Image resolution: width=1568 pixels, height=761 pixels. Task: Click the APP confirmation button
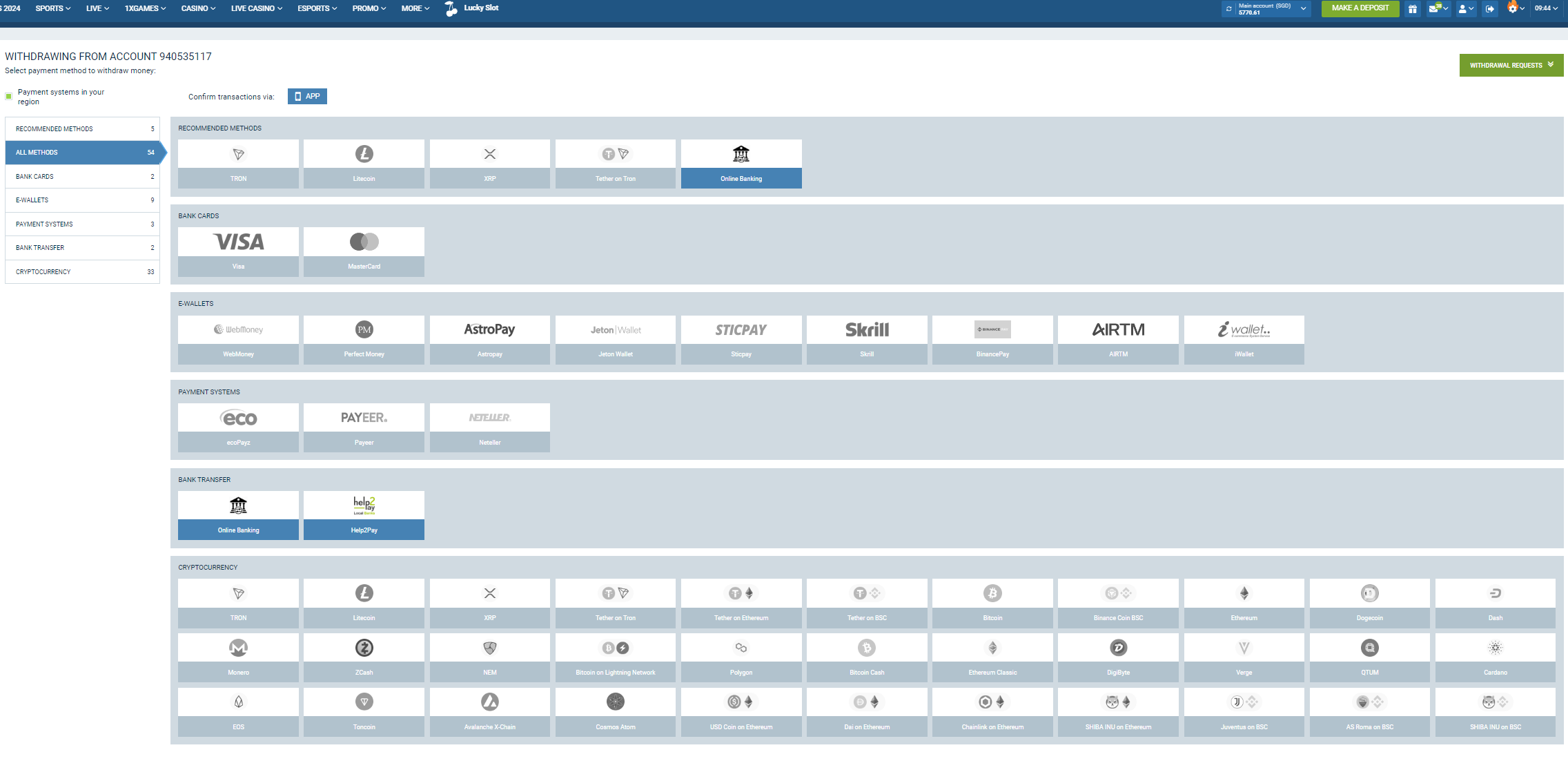pyautogui.click(x=307, y=97)
